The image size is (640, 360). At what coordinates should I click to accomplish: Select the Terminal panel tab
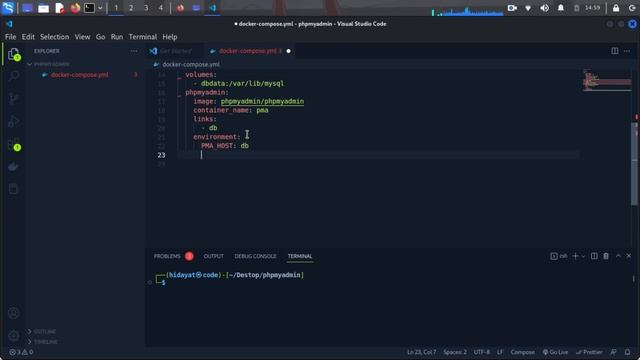[x=300, y=256]
